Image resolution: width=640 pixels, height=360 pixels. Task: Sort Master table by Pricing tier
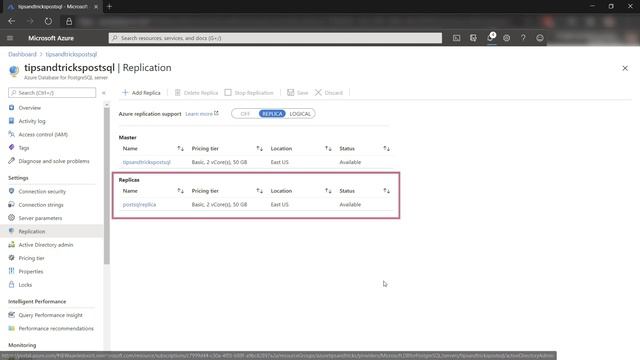(x=260, y=149)
